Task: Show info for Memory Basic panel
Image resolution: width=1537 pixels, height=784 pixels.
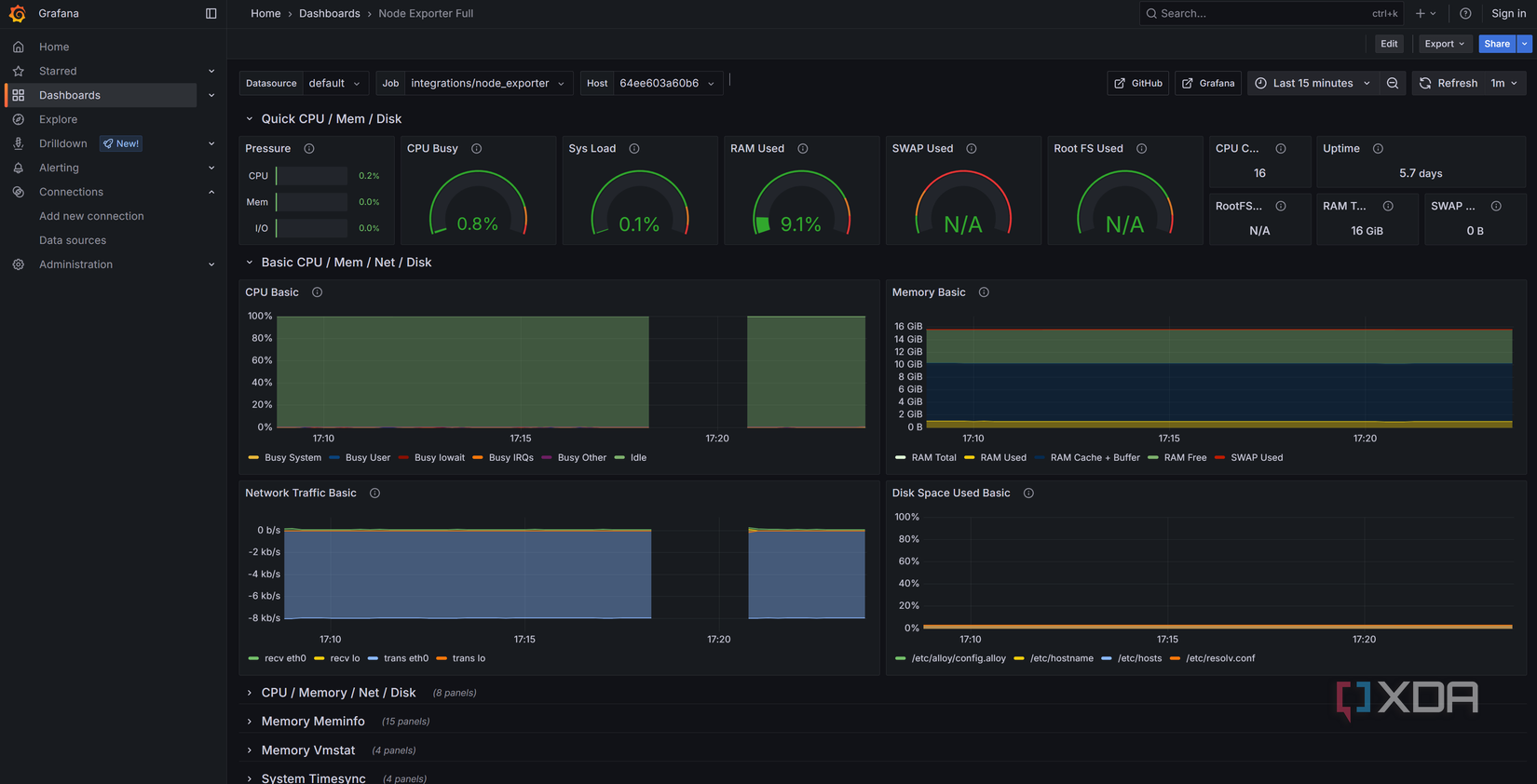Action: (984, 292)
